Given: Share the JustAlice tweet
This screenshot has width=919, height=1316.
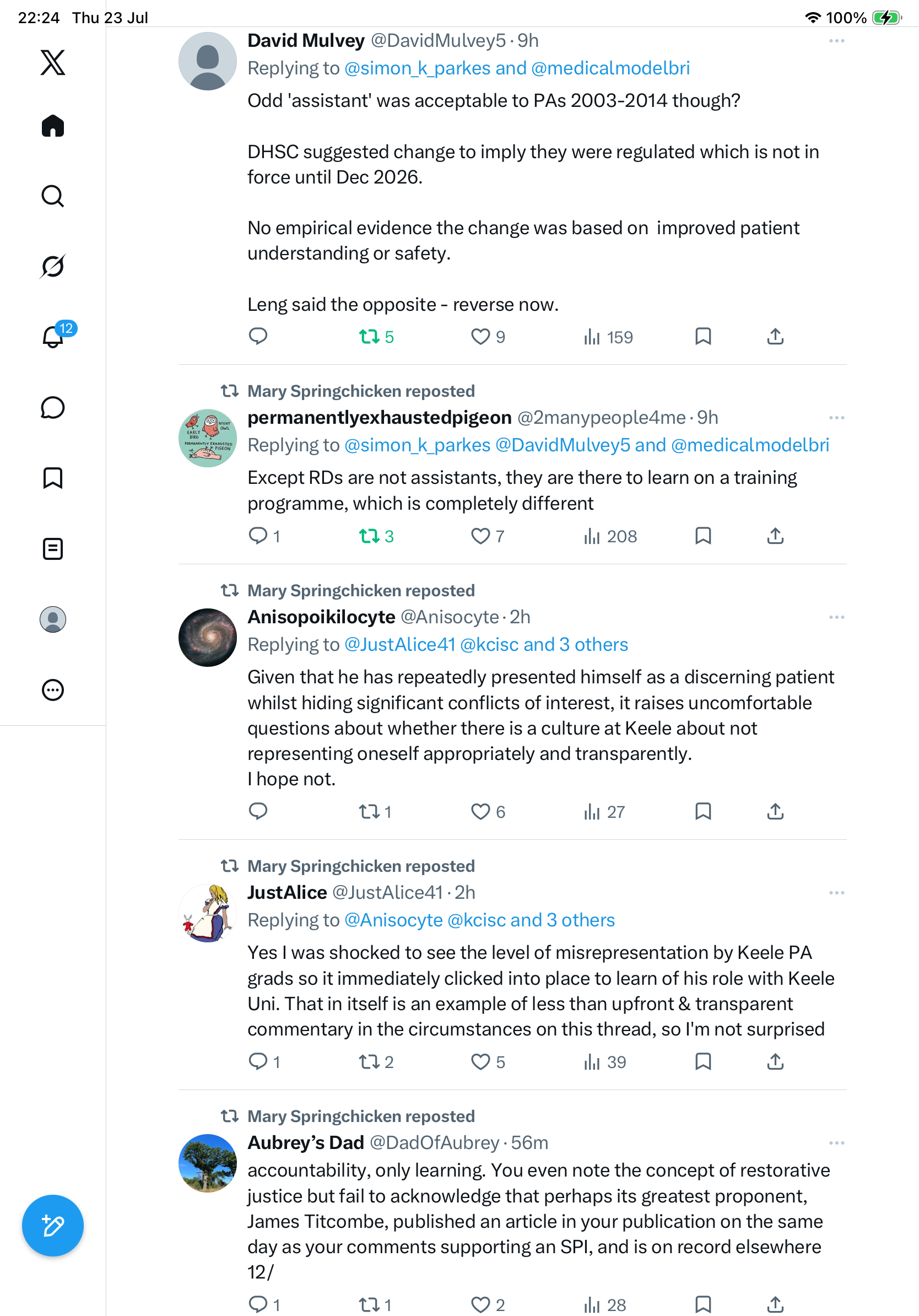Looking at the screenshot, I should 775,1061.
